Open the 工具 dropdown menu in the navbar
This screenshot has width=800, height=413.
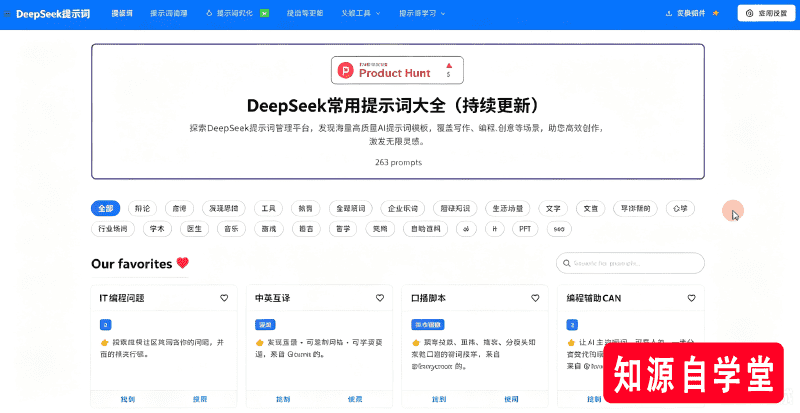(361, 13)
